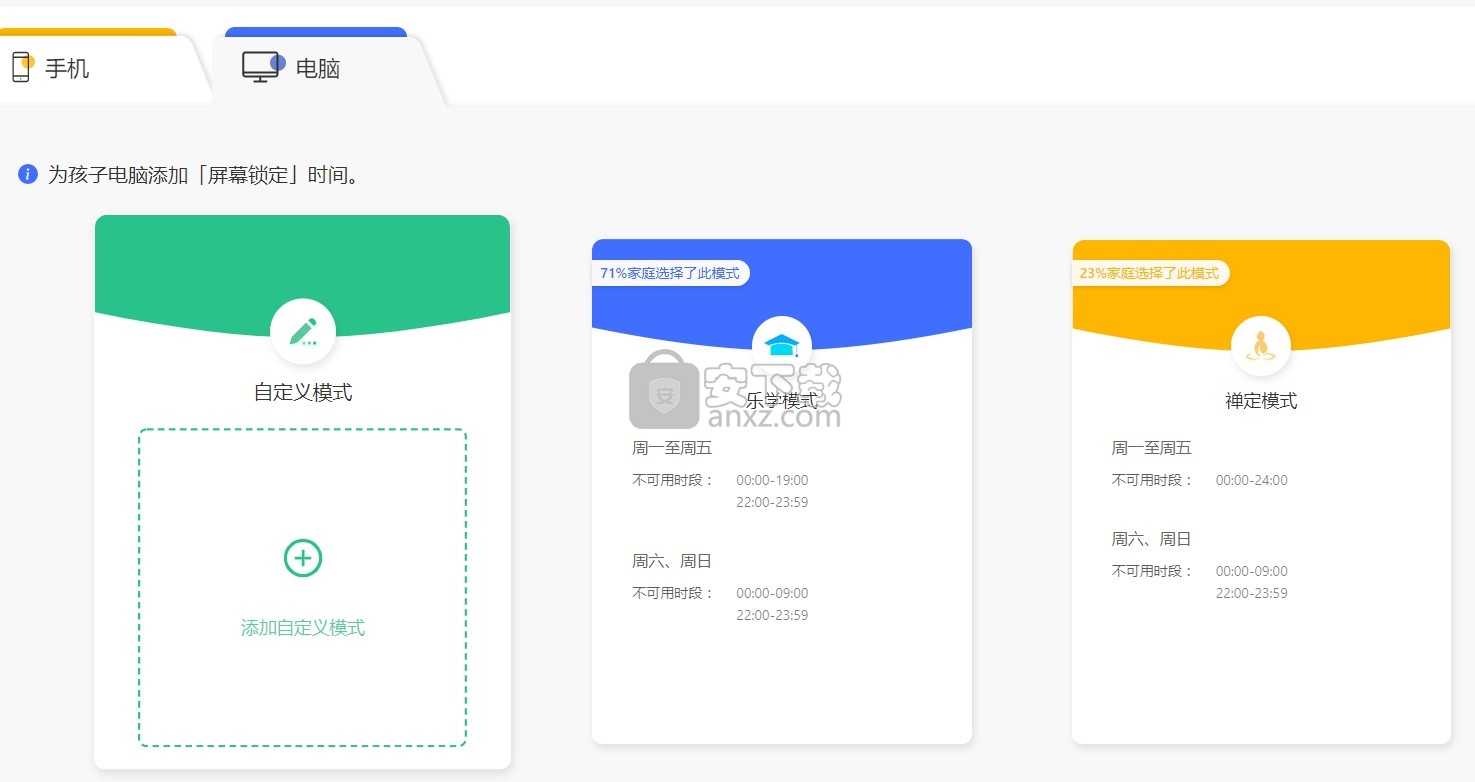
Task: Click the graduation cap icon of 乐学模式
Action: [x=782, y=346]
